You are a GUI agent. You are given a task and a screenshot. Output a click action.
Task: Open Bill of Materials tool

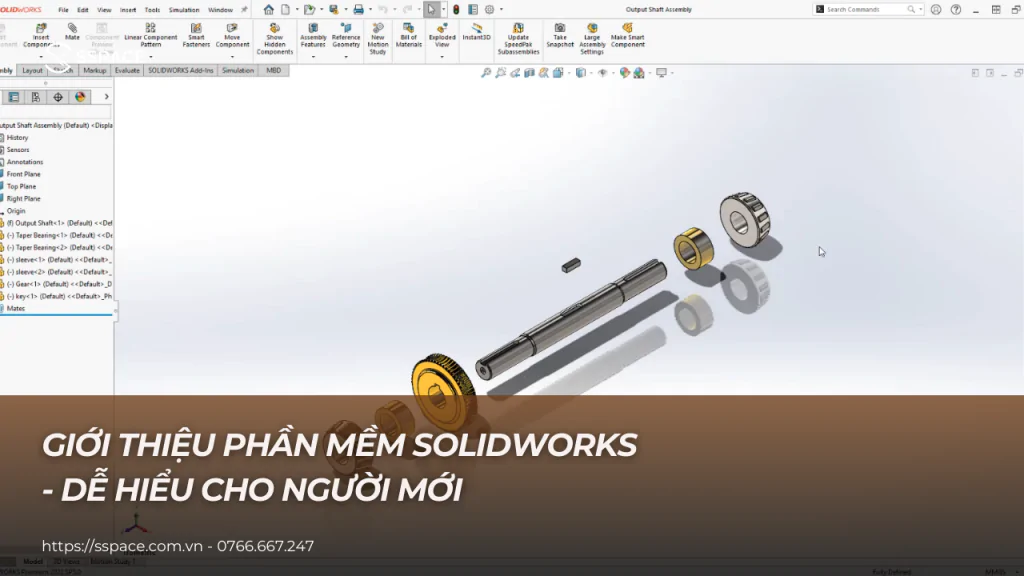pyautogui.click(x=409, y=35)
